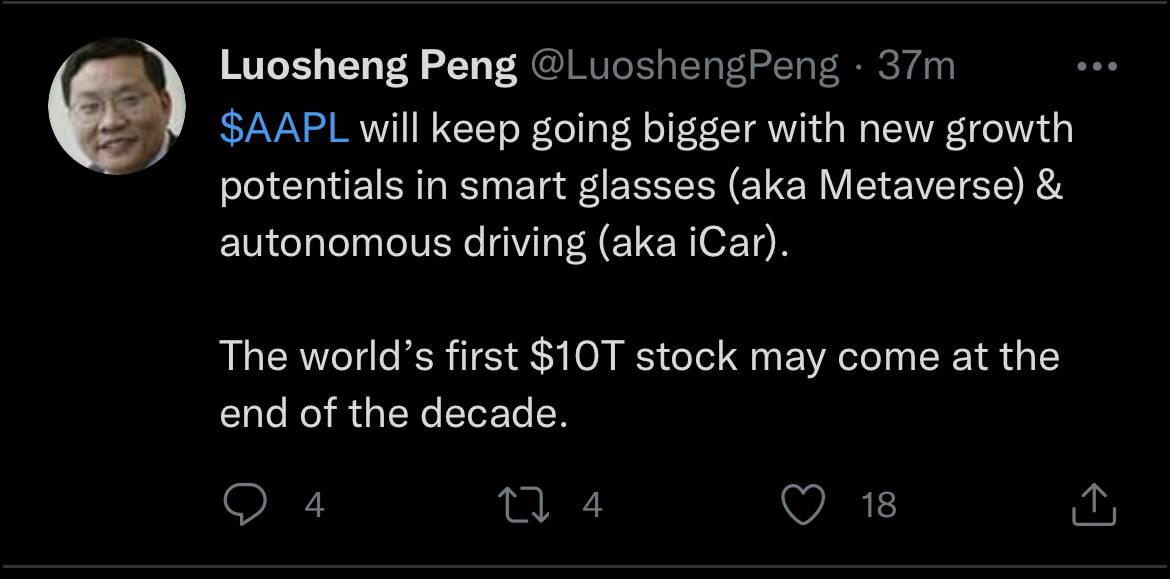Click the retweet count number
The width and height of the screenshot is (1170, 579).
coord(592,506)
